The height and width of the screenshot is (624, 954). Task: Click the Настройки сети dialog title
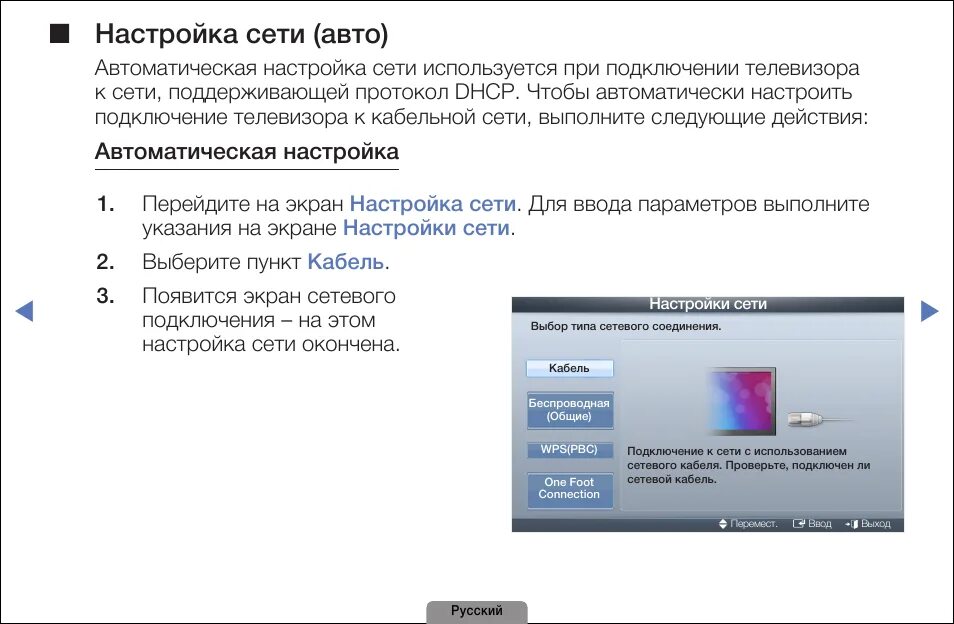click(x=708, y=303)
